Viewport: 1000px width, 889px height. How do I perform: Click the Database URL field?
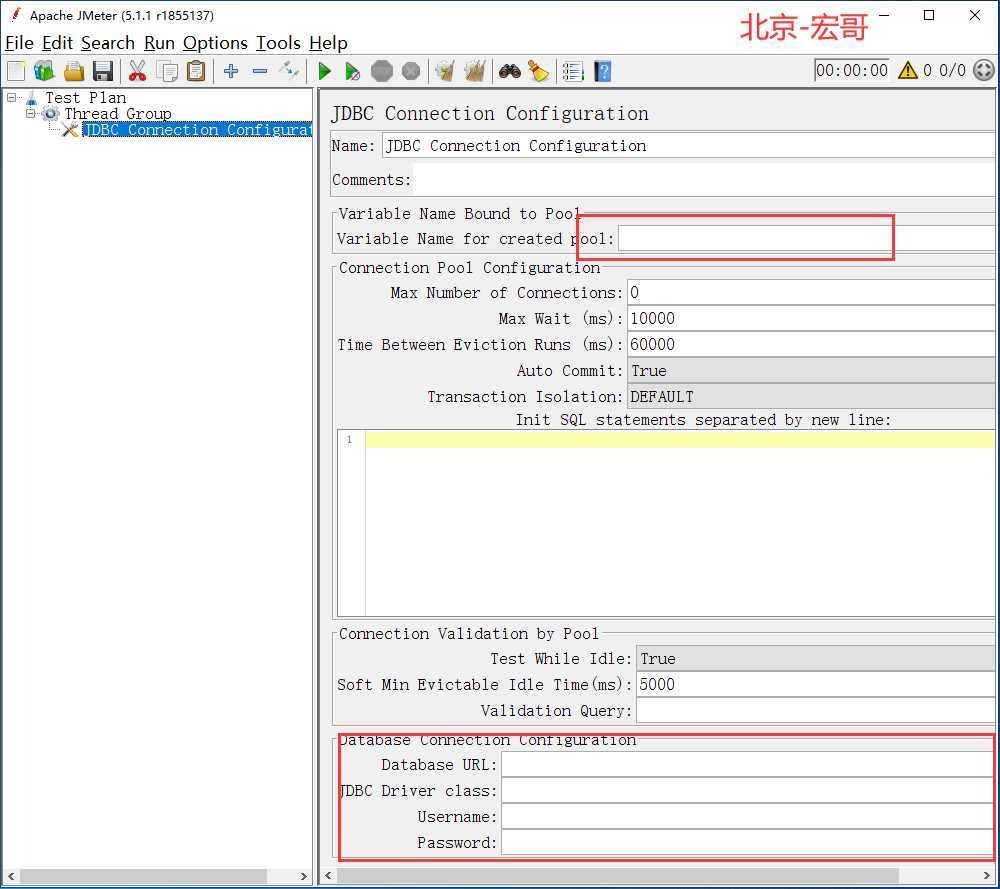coord(747,765)
